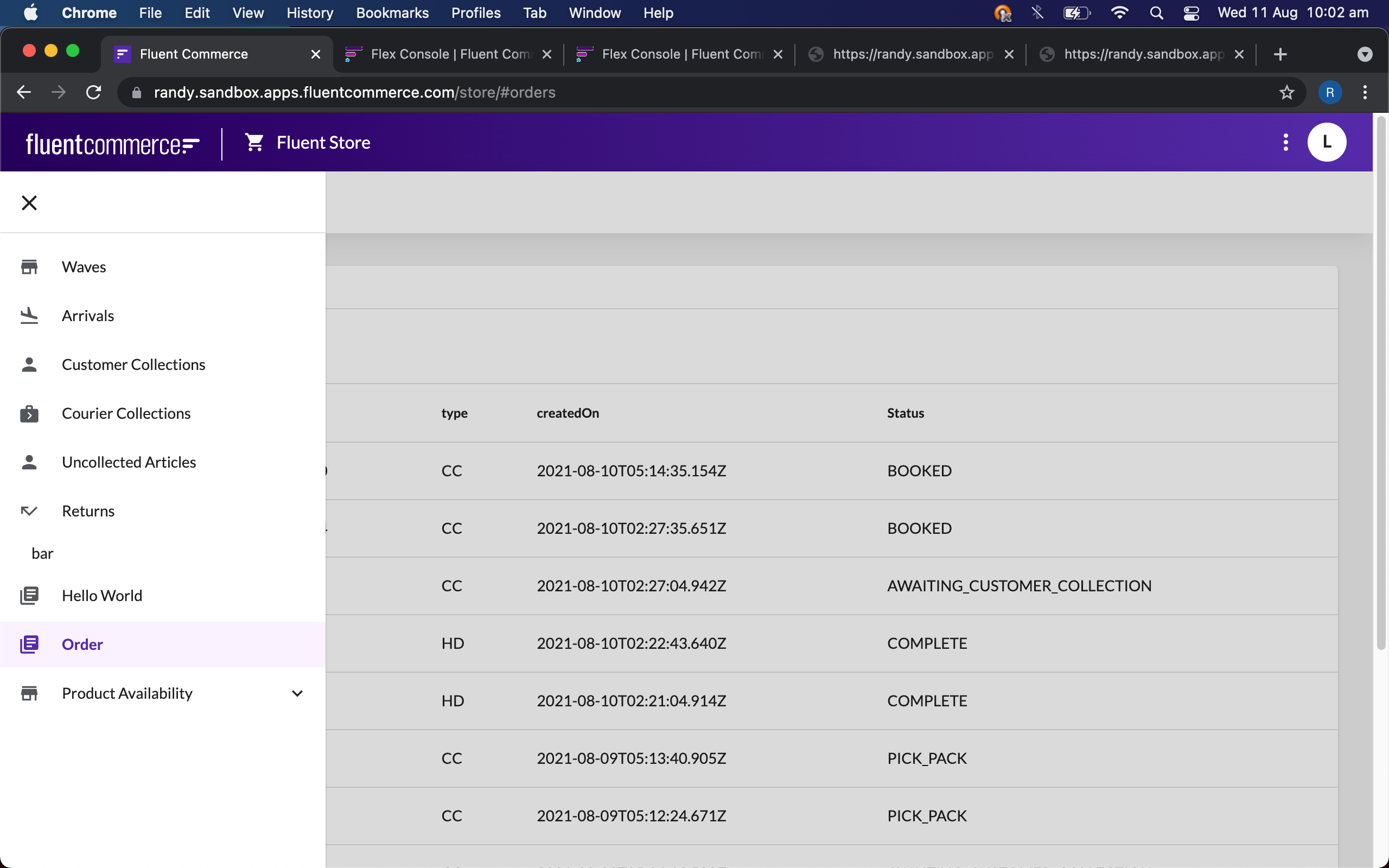Click the Courier Collections bag icon
This screenshot has width=1389, height=868.
click(x=29, y=413)
